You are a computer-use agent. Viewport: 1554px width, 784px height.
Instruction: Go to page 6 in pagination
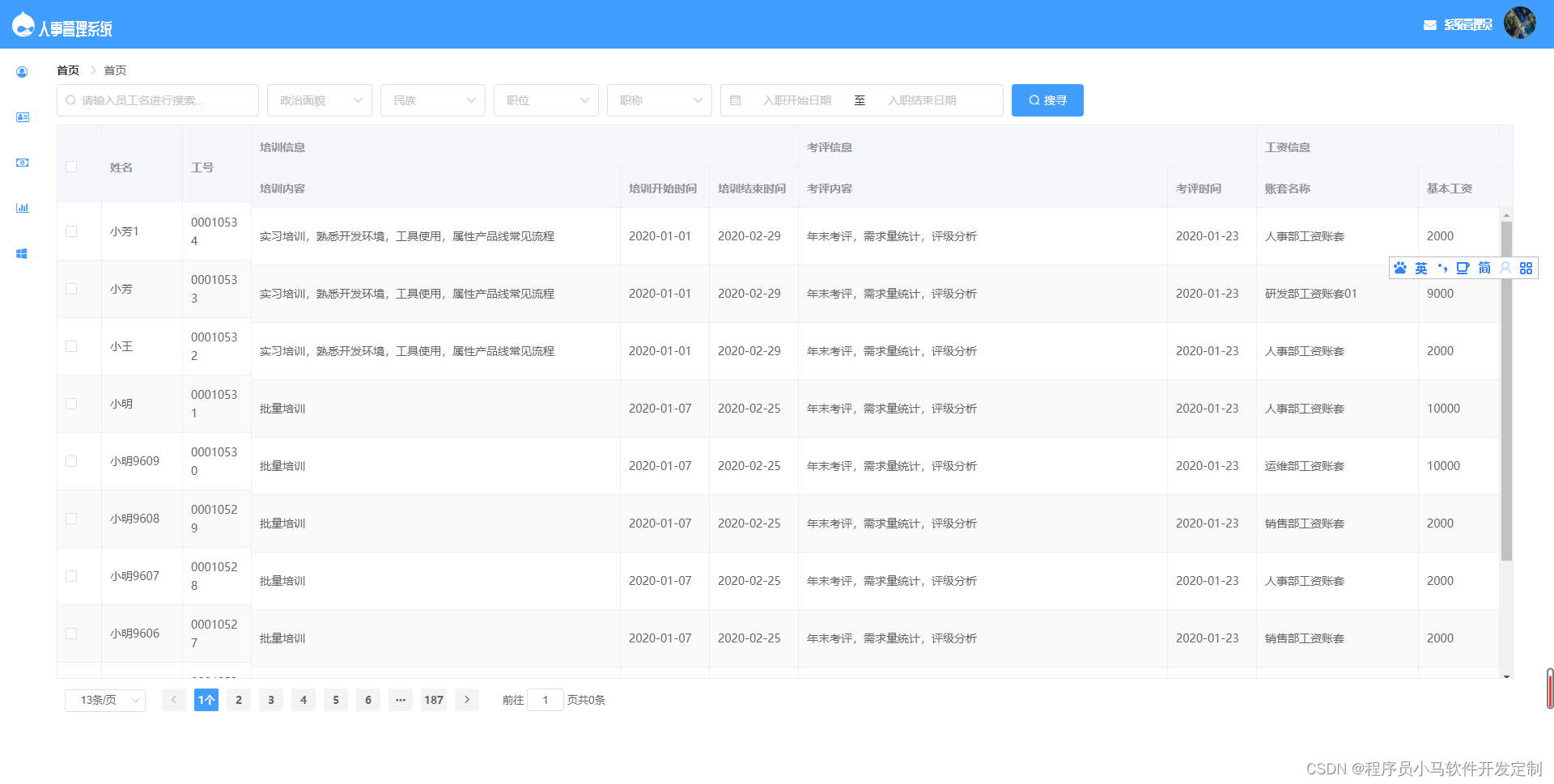[x=368, y=700]
